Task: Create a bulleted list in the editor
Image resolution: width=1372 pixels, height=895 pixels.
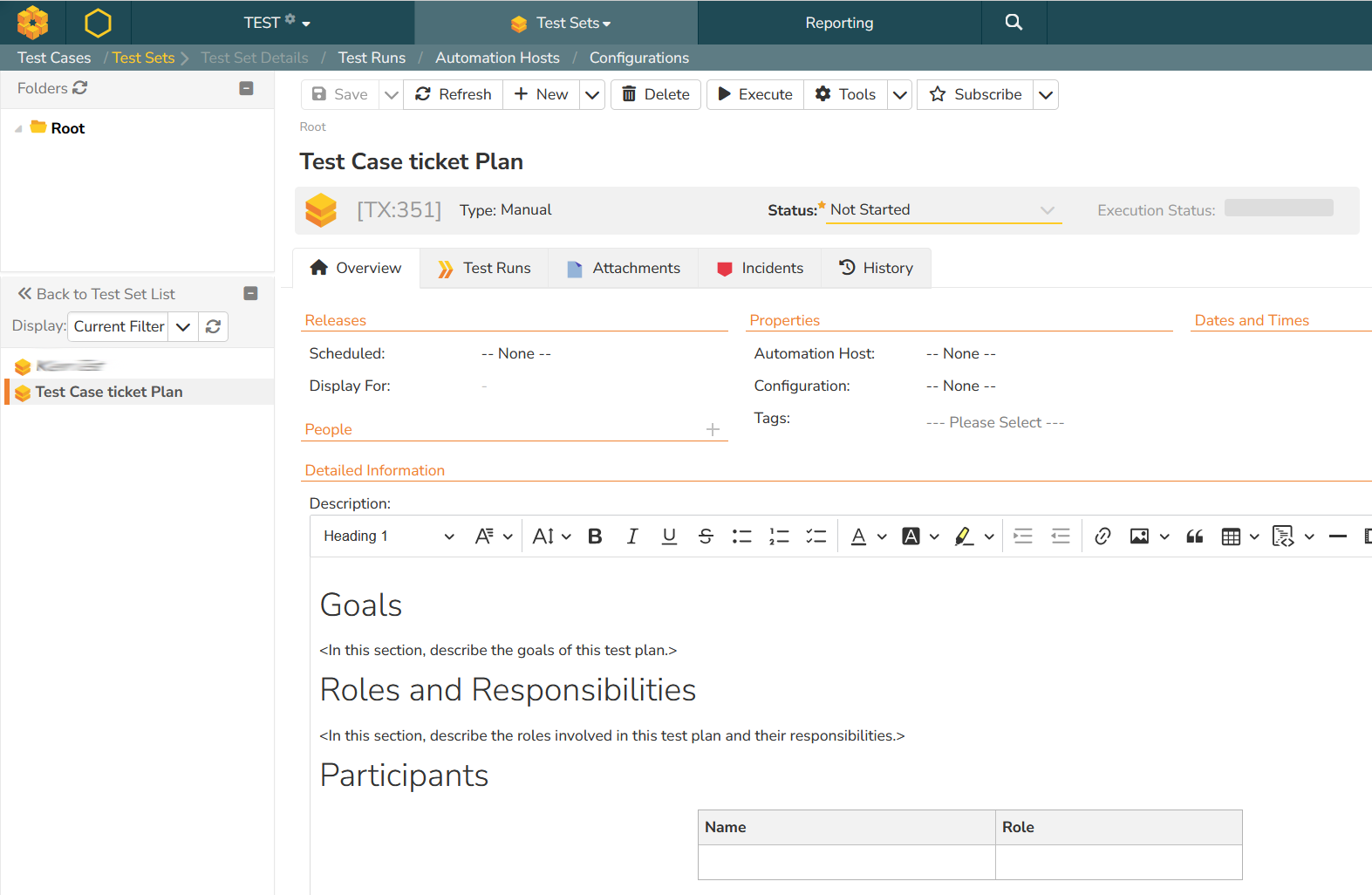Action: tap(742, 536)
